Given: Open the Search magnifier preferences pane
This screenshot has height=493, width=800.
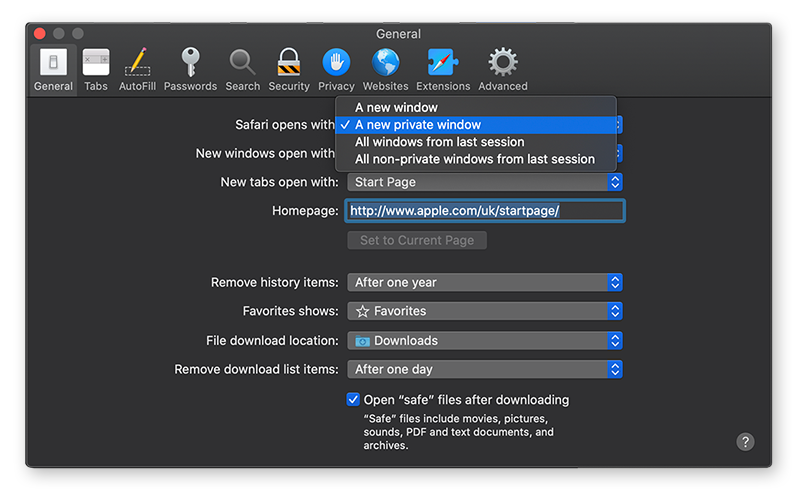Looking at the screenshot, I should click(x=243, y=70).
